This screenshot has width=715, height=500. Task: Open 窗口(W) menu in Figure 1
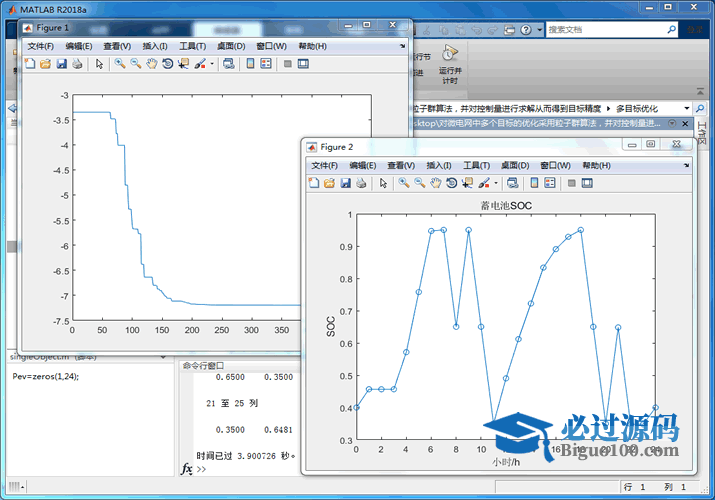click(x=272, y=46)
